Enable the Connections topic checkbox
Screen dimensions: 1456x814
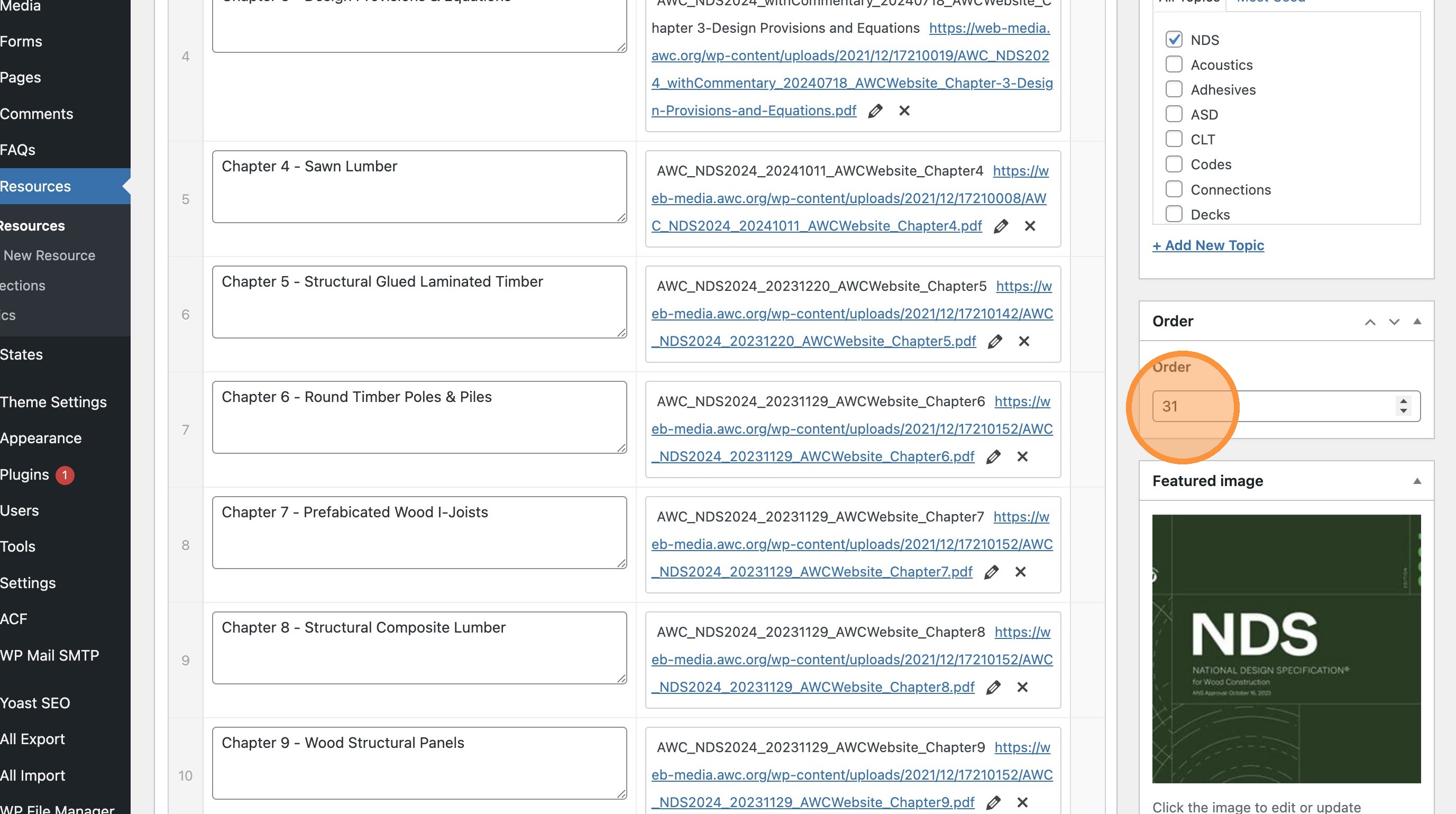1174,189
